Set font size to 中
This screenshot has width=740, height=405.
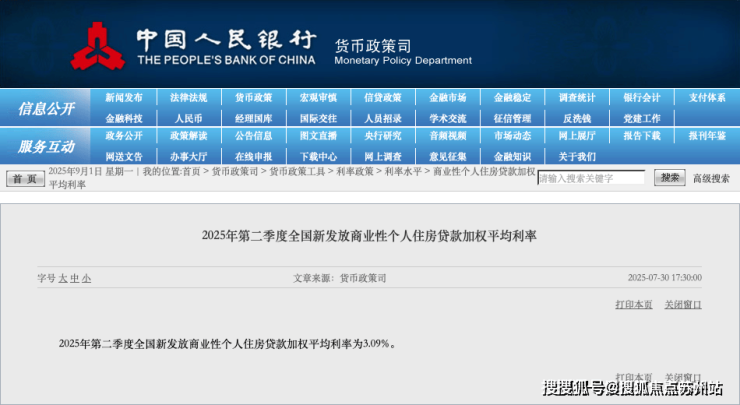click(x=75, y=278)
